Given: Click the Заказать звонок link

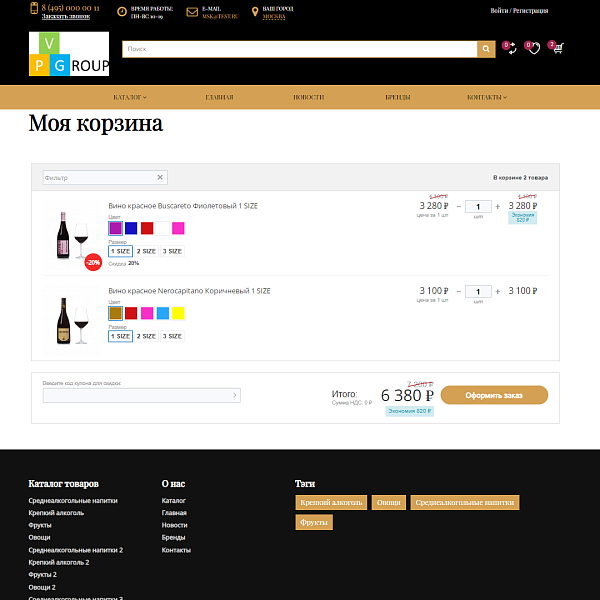Looking at the screenshot, I should 65,17.
